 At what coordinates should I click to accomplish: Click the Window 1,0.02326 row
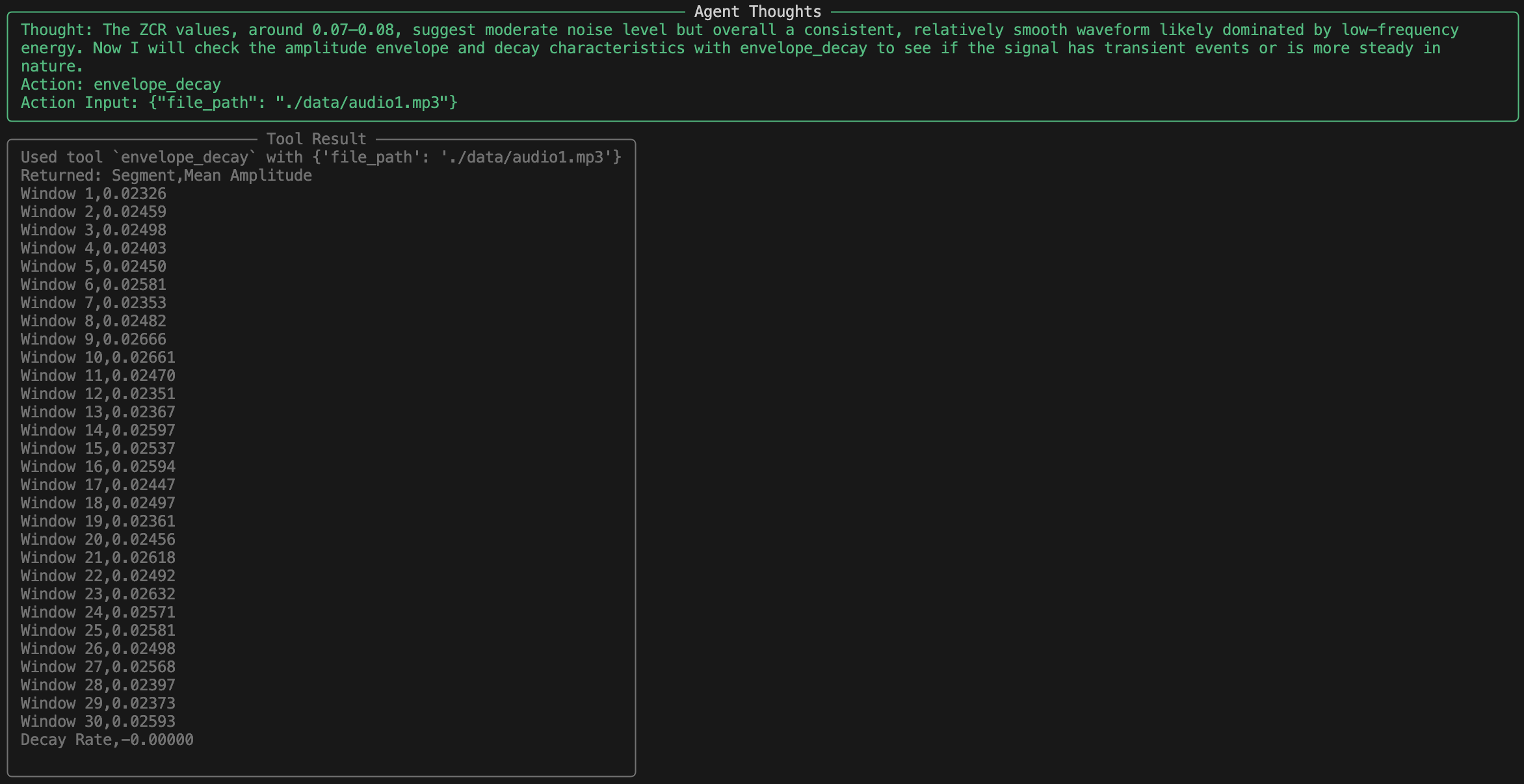click(93, 194)
